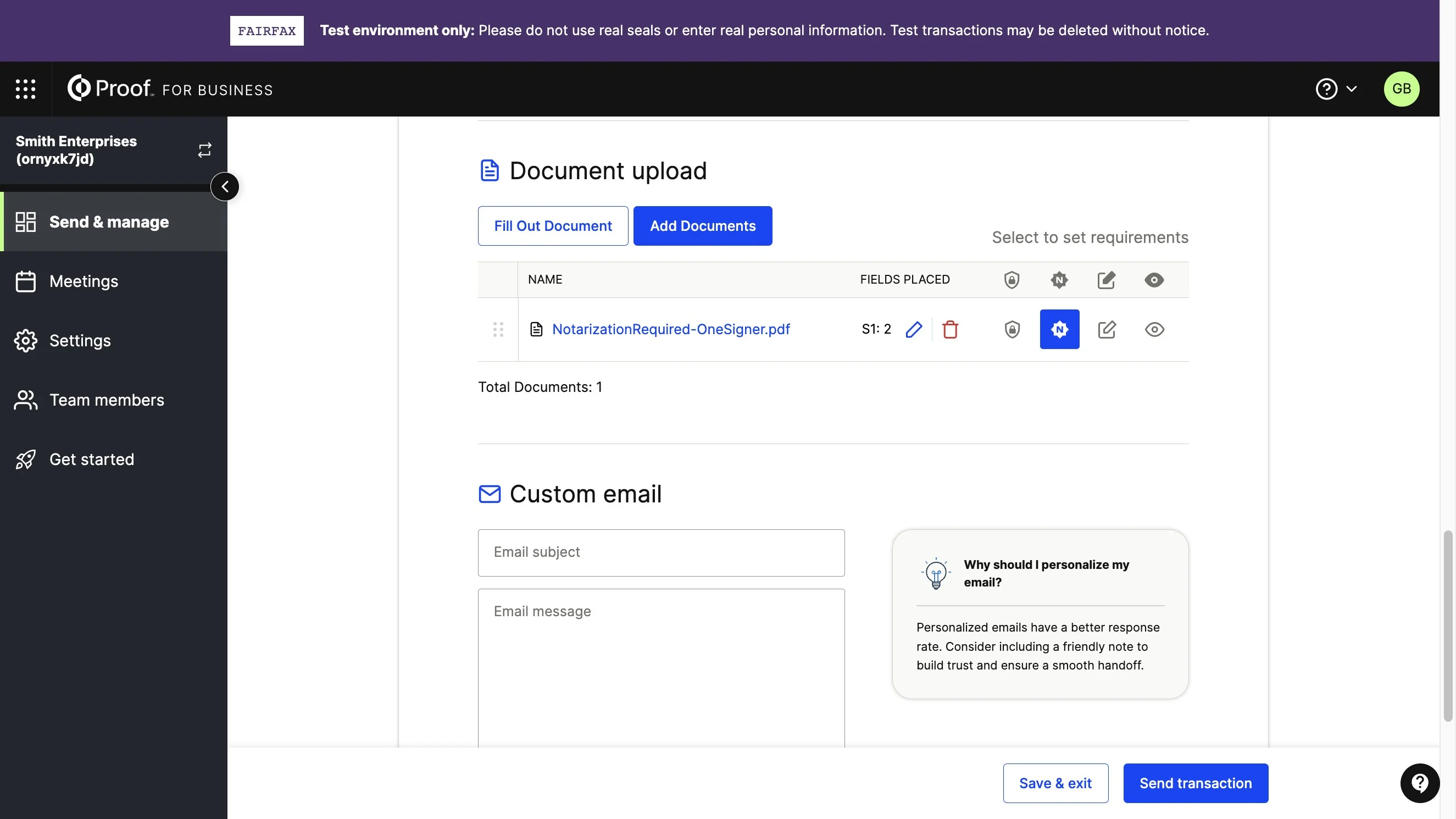Click the Fill Out Document button

pos(553,226)
